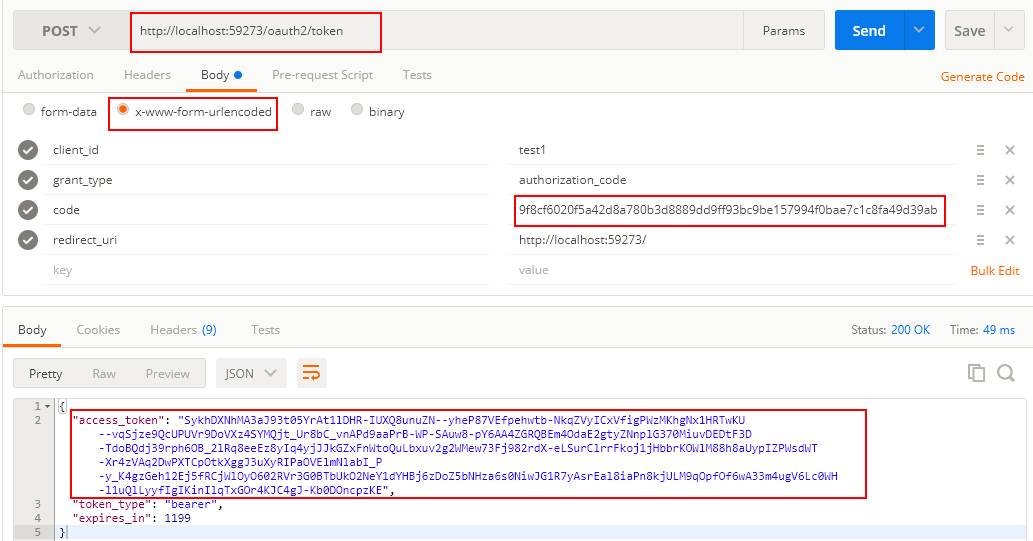Viewport: 1033px width, 541px height.
Task: Click the "token_type": "bearer" line
Action: pos(148,505)
